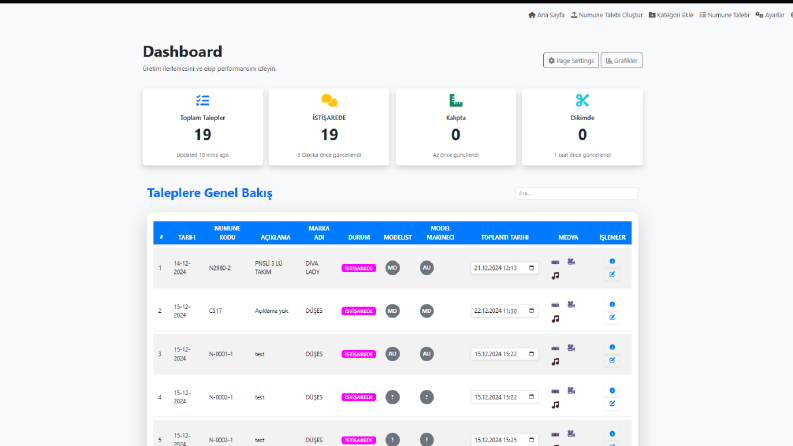This screenshot has width=793, height=446.
Task: Play music note media in row 4
Action: (x=555, y=405)
